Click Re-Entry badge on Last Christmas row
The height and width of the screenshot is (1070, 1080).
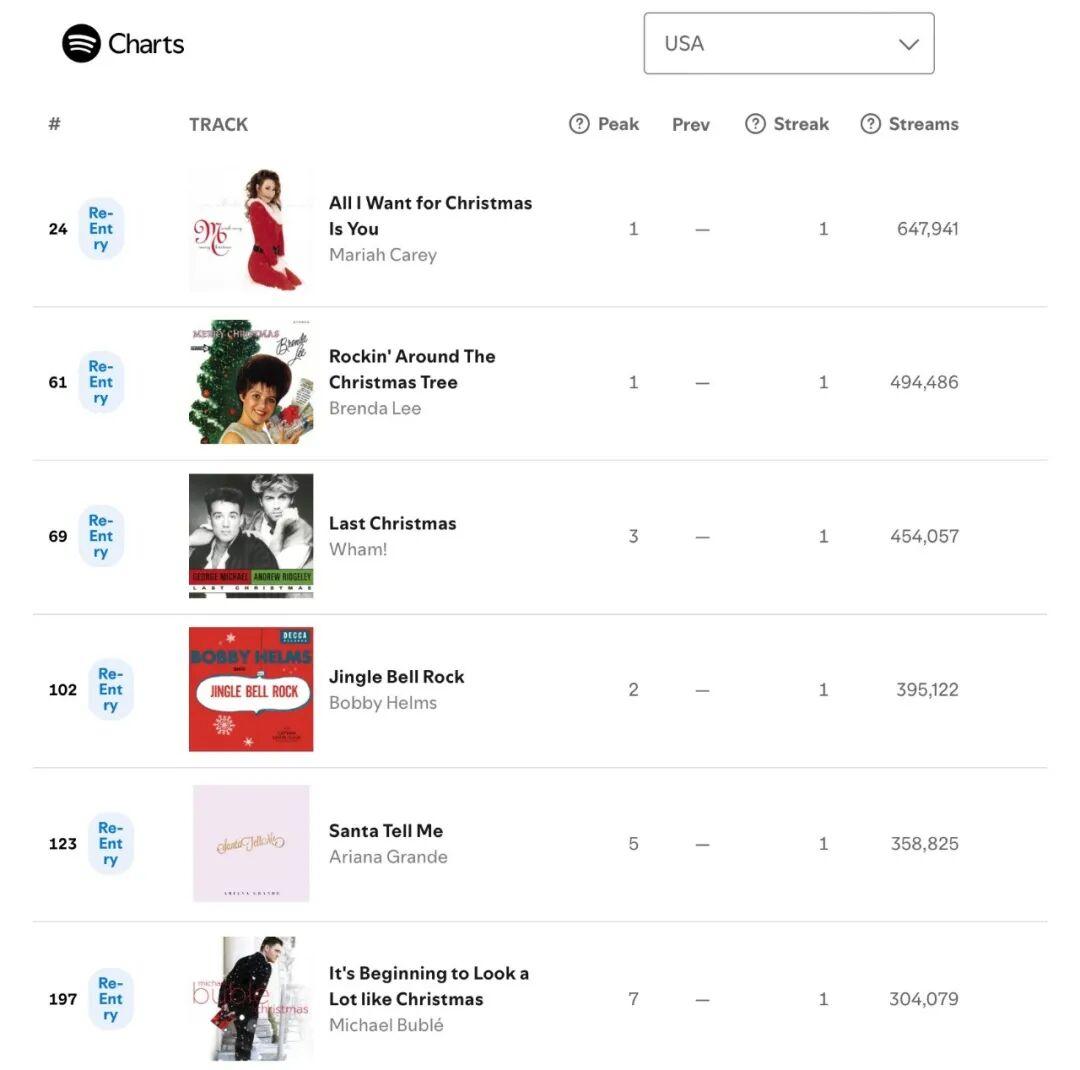pyautogui.click(x=101, y=536)
